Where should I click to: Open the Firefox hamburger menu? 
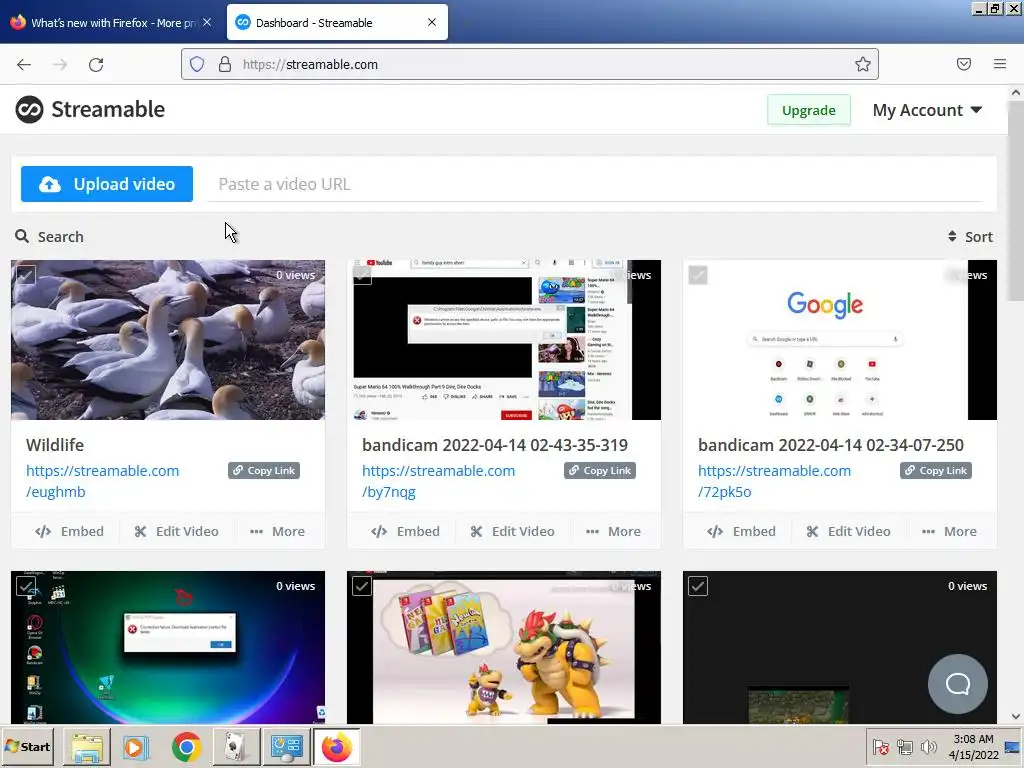tap(1000, 64)
